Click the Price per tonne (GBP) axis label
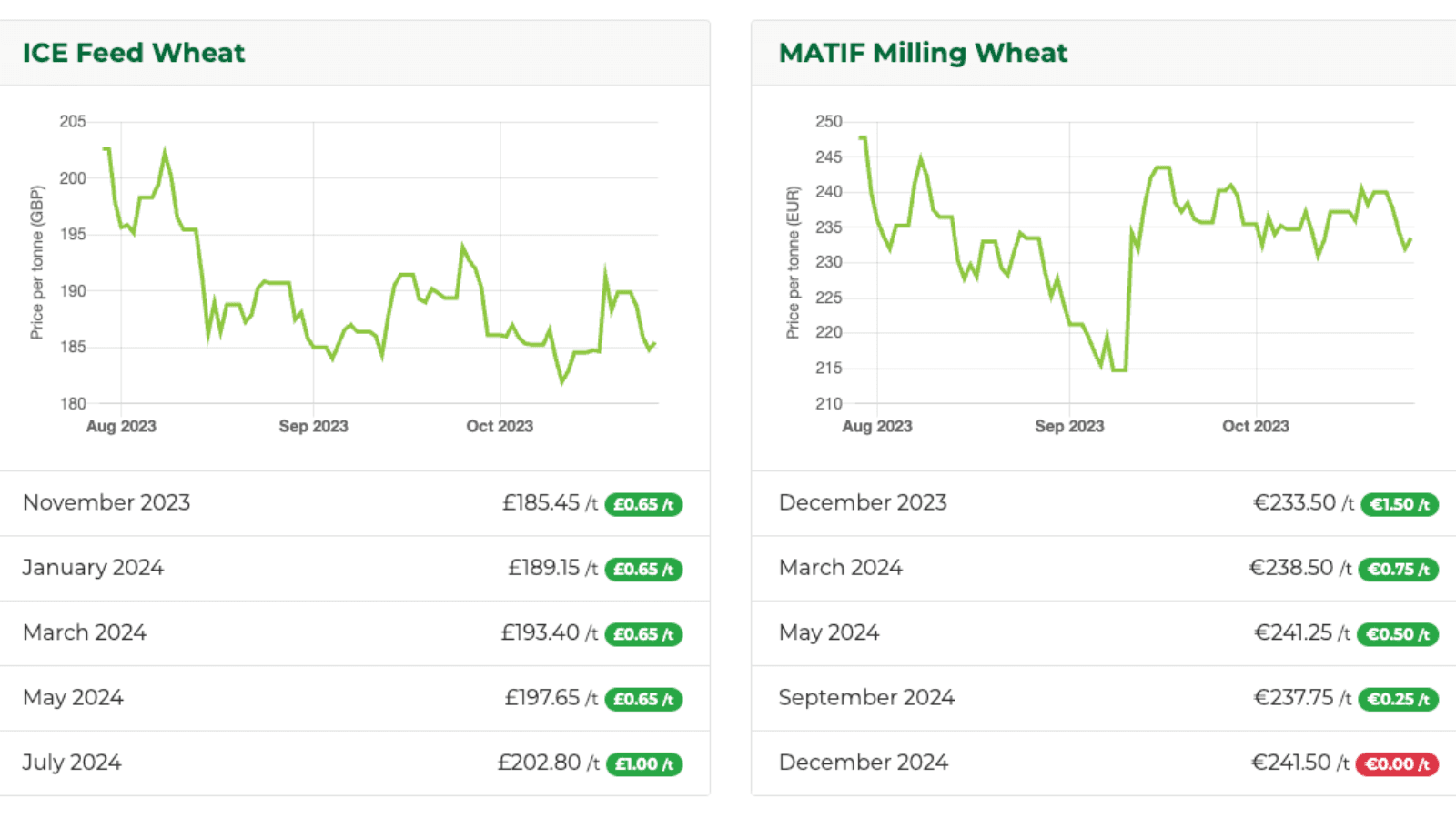Screen dimensions: 1456x819 click(37, 262)
